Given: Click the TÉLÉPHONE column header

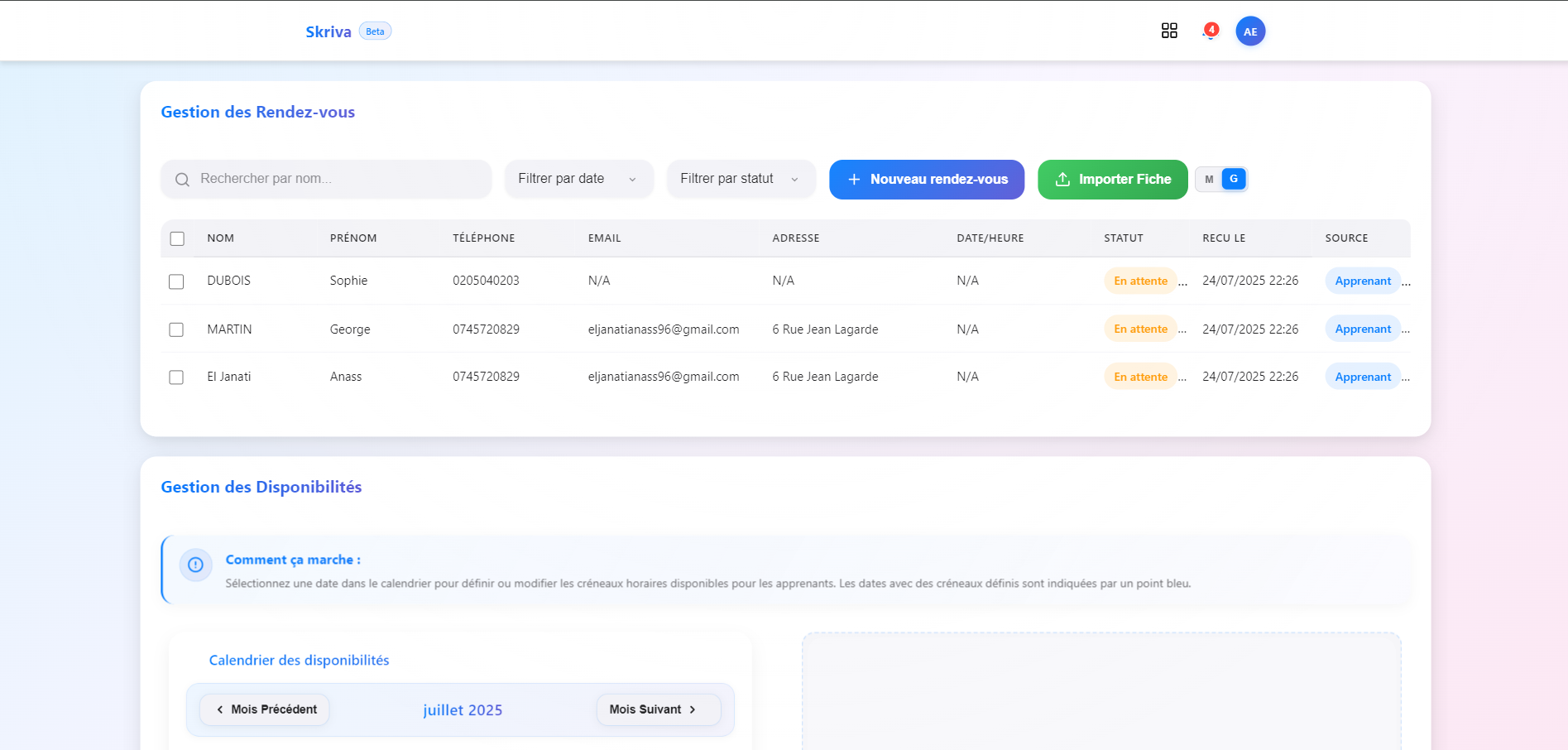Looking at the screenshot, I should tap(483, 238).
